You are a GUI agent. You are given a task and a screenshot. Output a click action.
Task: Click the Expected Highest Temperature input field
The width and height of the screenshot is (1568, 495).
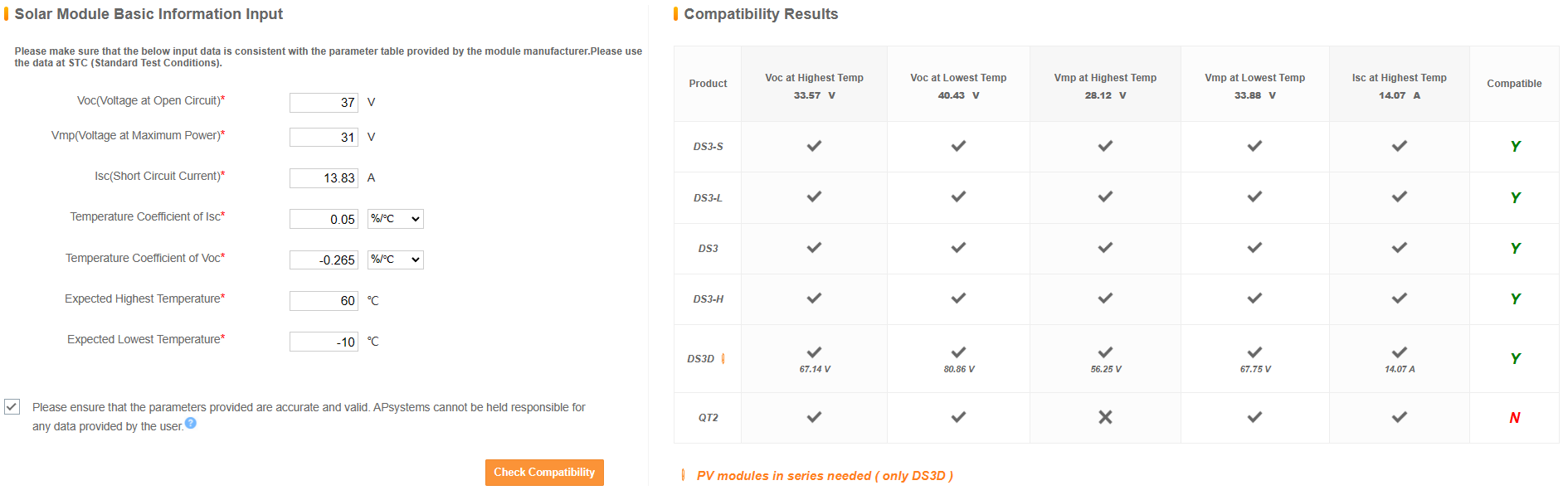point(324,301)
